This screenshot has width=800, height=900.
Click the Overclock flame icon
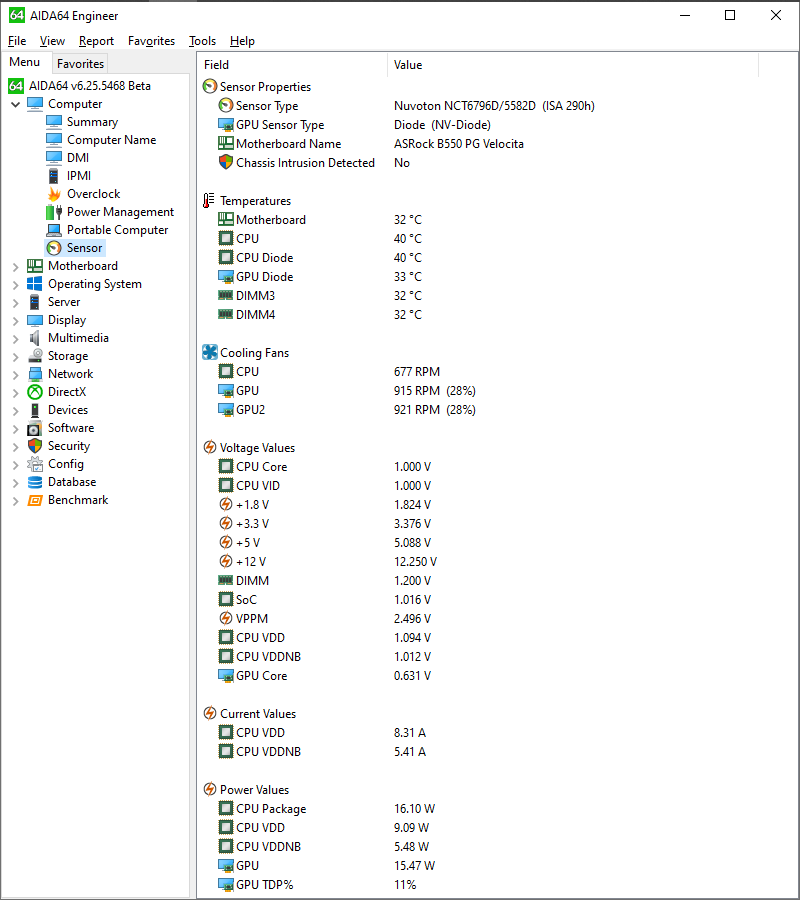(x=54, y=194)
